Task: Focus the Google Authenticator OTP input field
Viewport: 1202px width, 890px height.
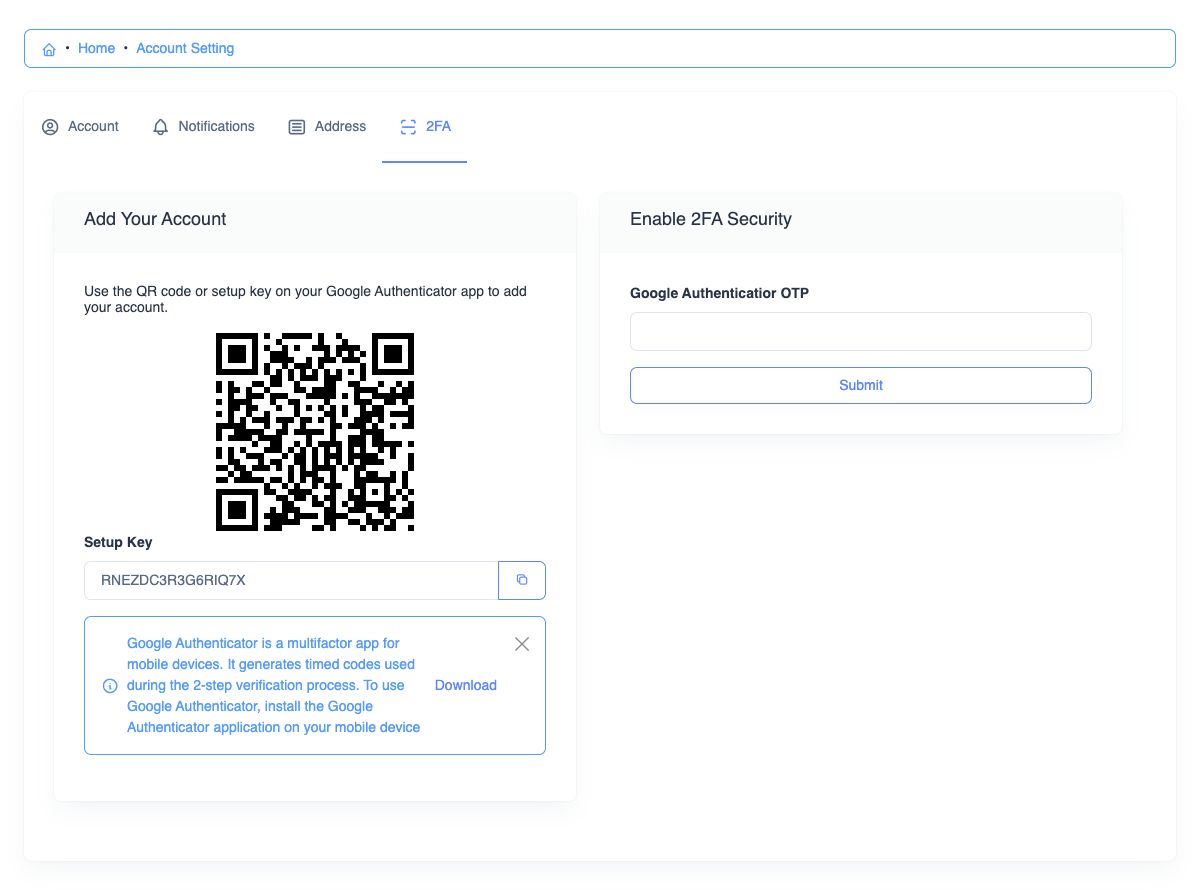Action: pos(860,331)
